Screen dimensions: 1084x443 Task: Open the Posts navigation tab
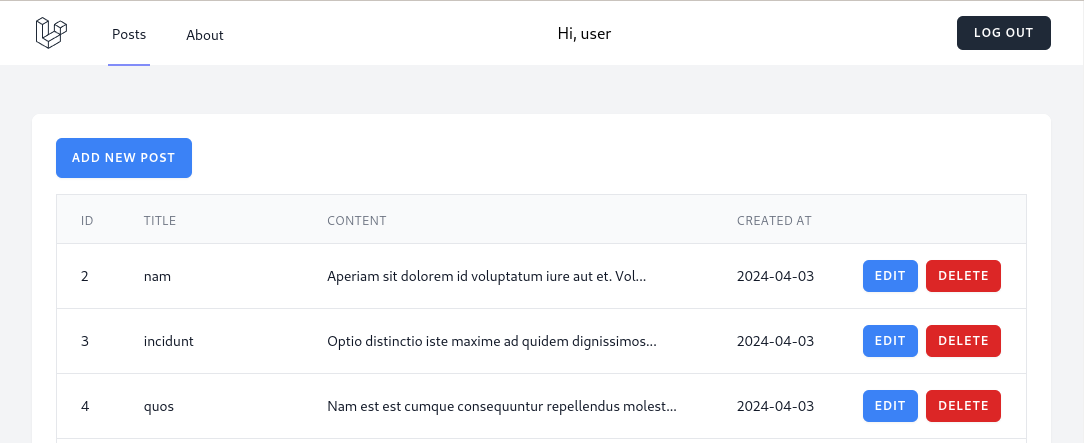coord(129,35)
